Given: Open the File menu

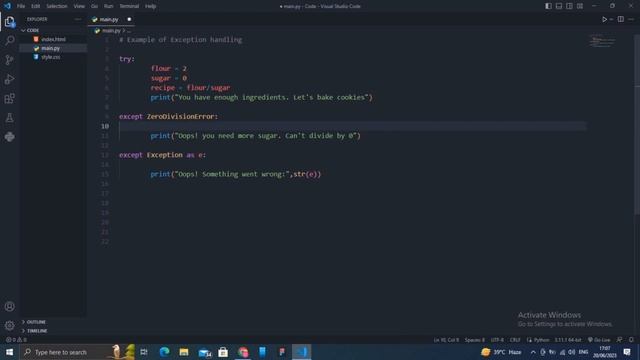Looking at the screenshot, I should 21,6.
